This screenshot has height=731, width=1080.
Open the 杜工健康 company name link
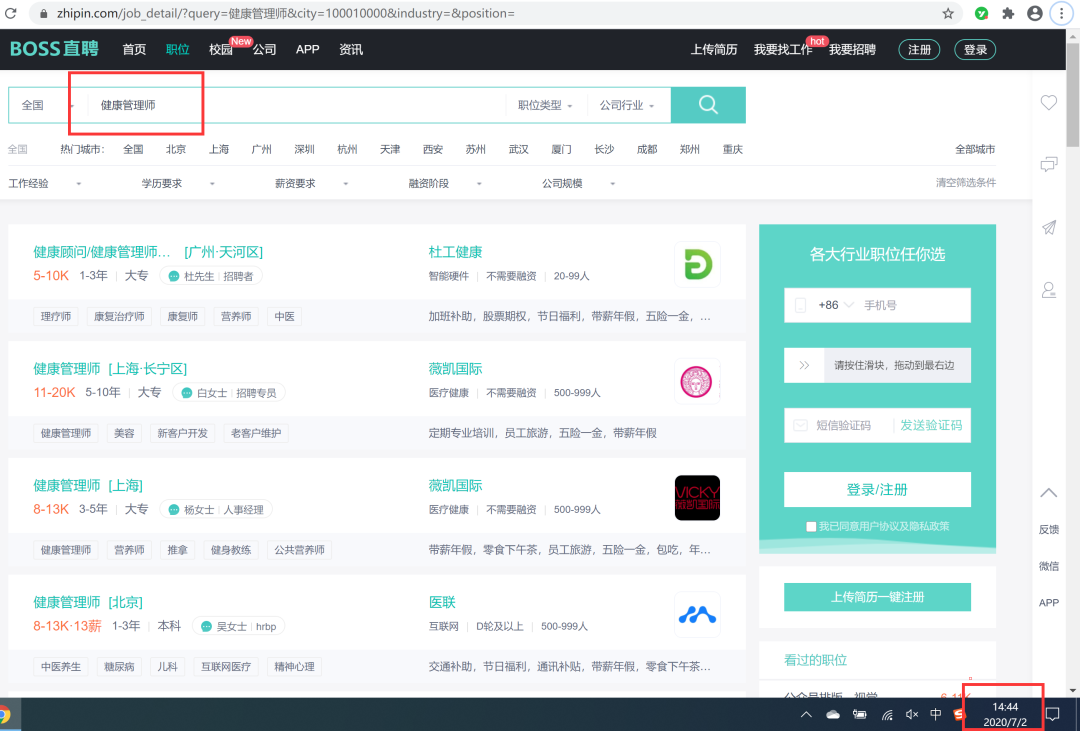[455, 252]
